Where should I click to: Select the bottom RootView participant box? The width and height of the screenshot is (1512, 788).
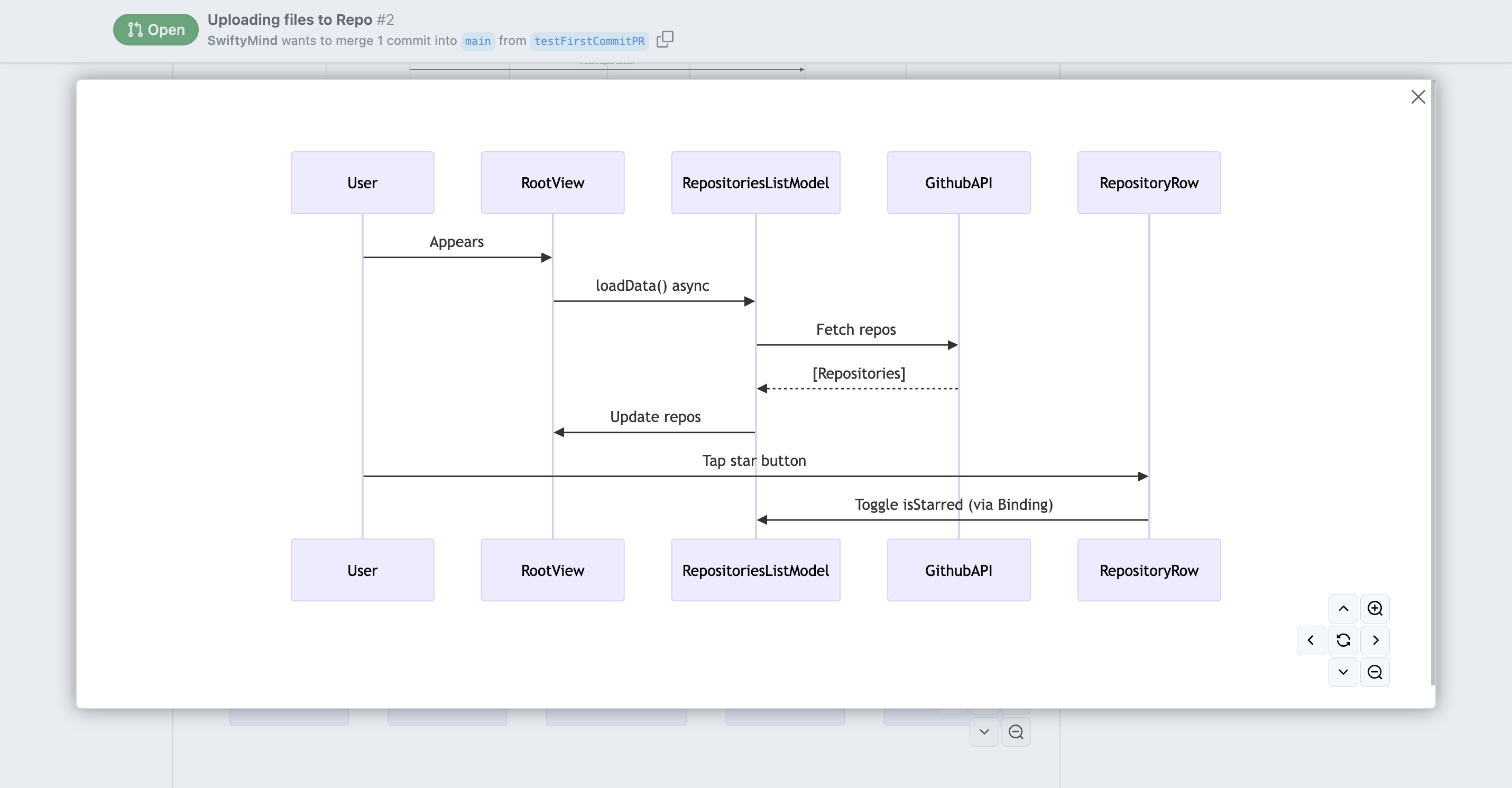pos(552,570)
